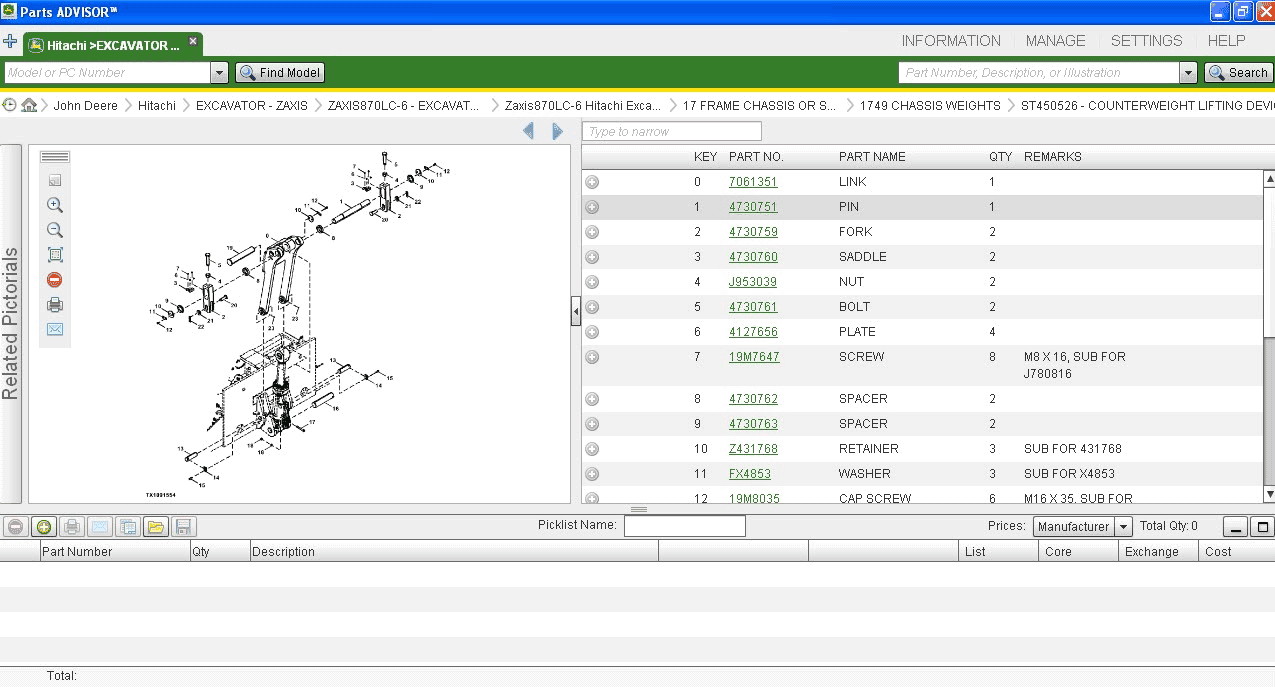Fit the pictorial to the window
The image size is (1275, 687).
tap(55, 255)
